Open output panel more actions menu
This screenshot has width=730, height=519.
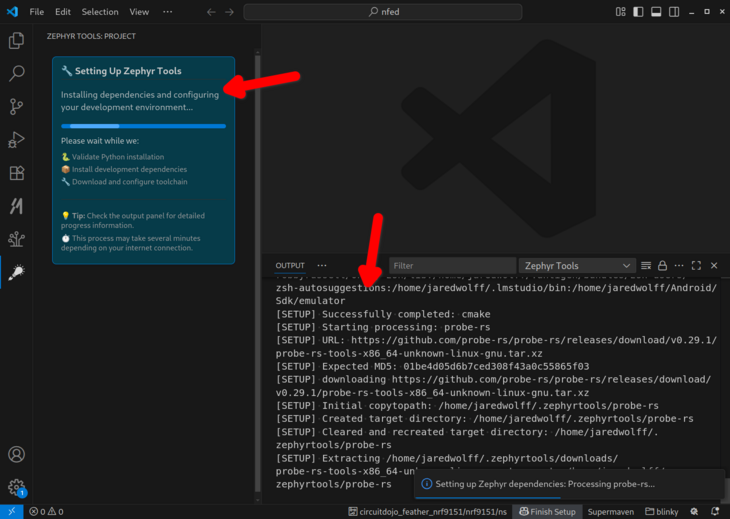(x=679, y=266)
